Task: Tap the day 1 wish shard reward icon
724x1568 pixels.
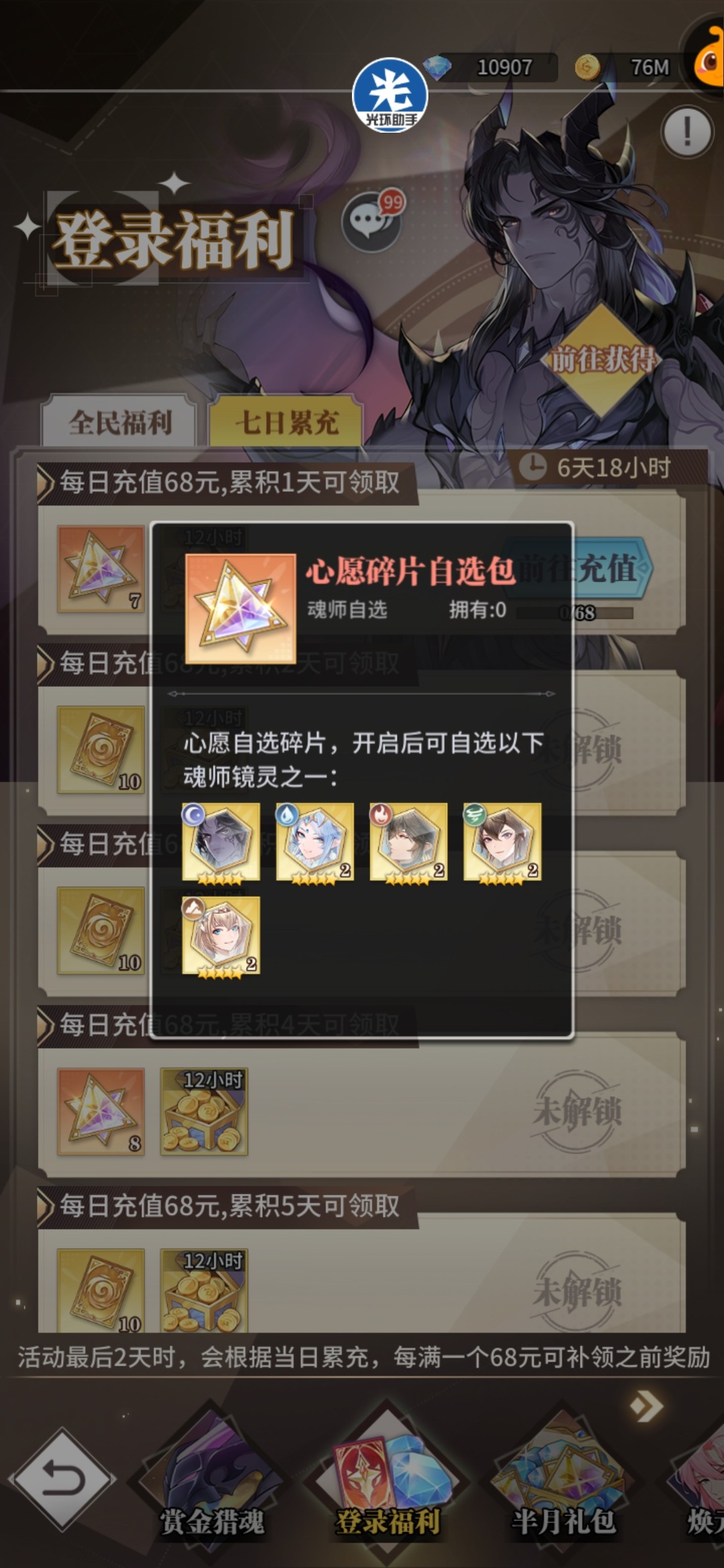Action: tap(101, 569)
